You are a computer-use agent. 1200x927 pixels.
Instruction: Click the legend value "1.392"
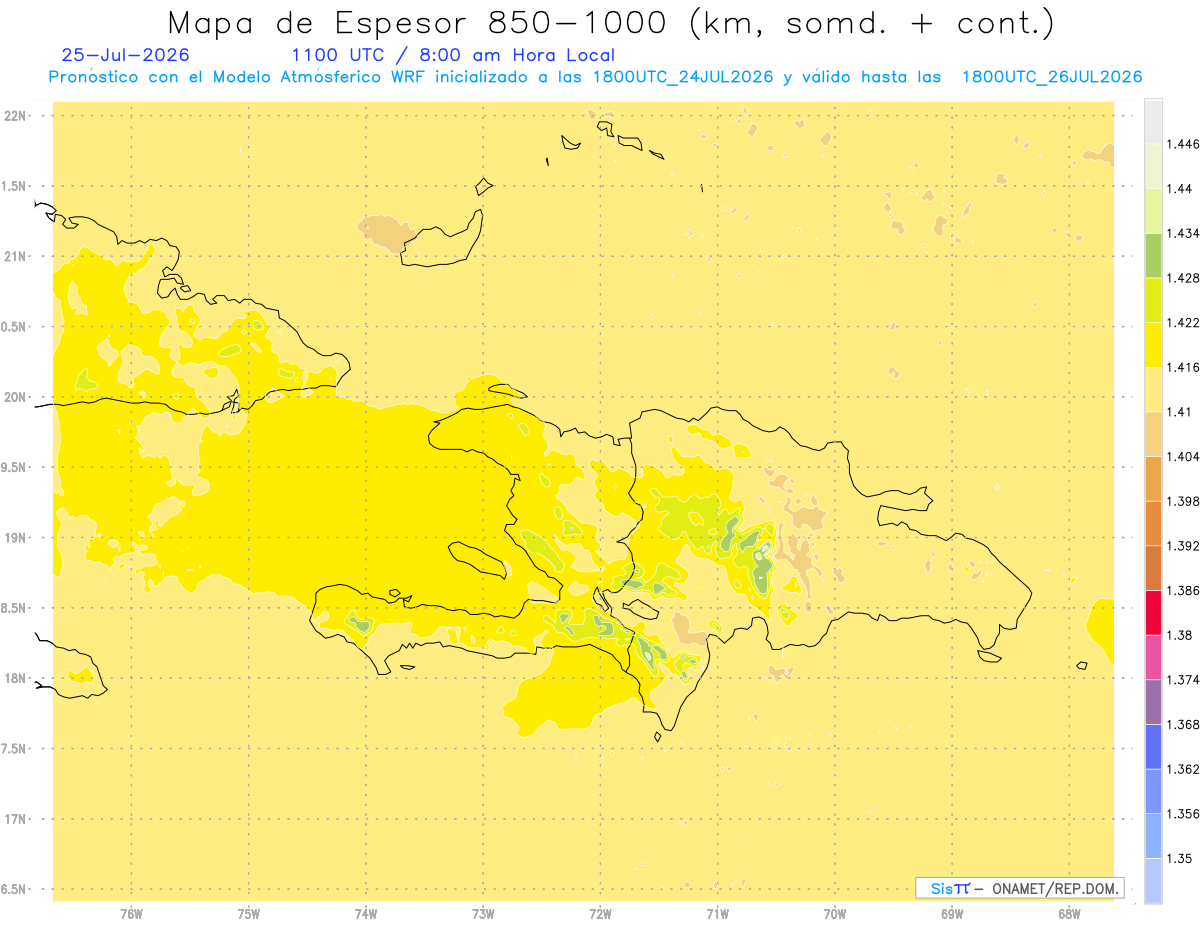pos(1183,546)
